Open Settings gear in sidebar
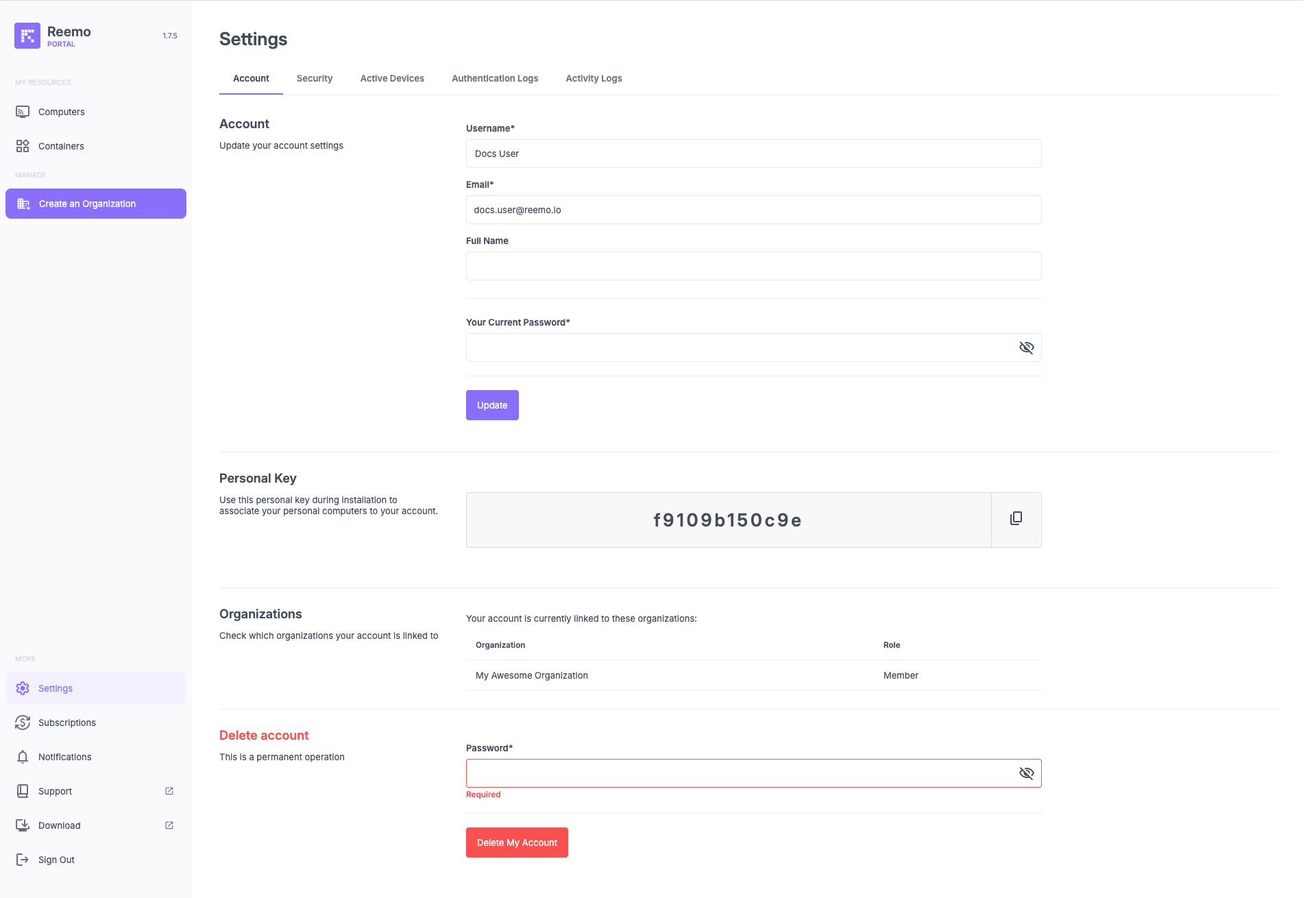Screen dimensions: 1316x898 point(23,688)
